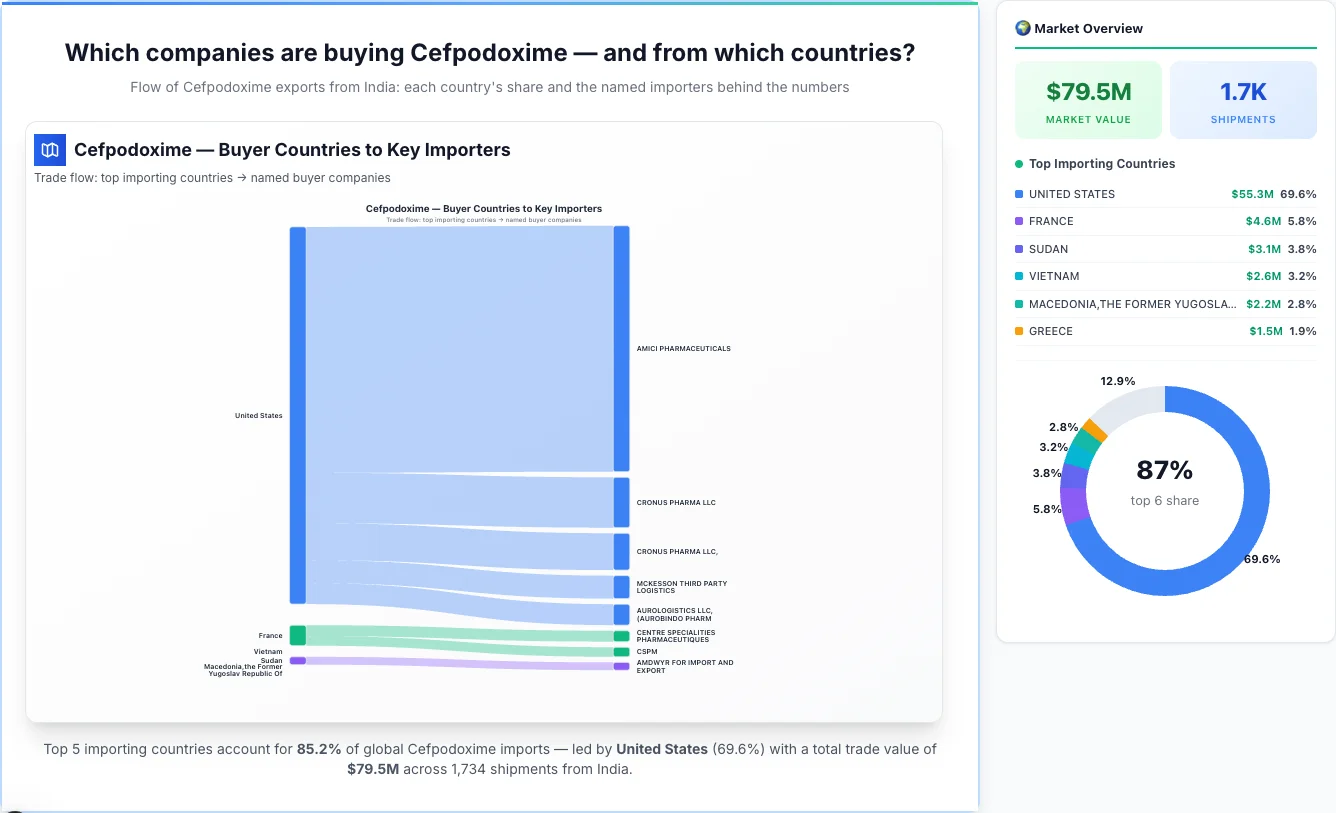Select the United States node in the Sankey chart
This screenshot has height=813, width=1336.
(297, 414)
